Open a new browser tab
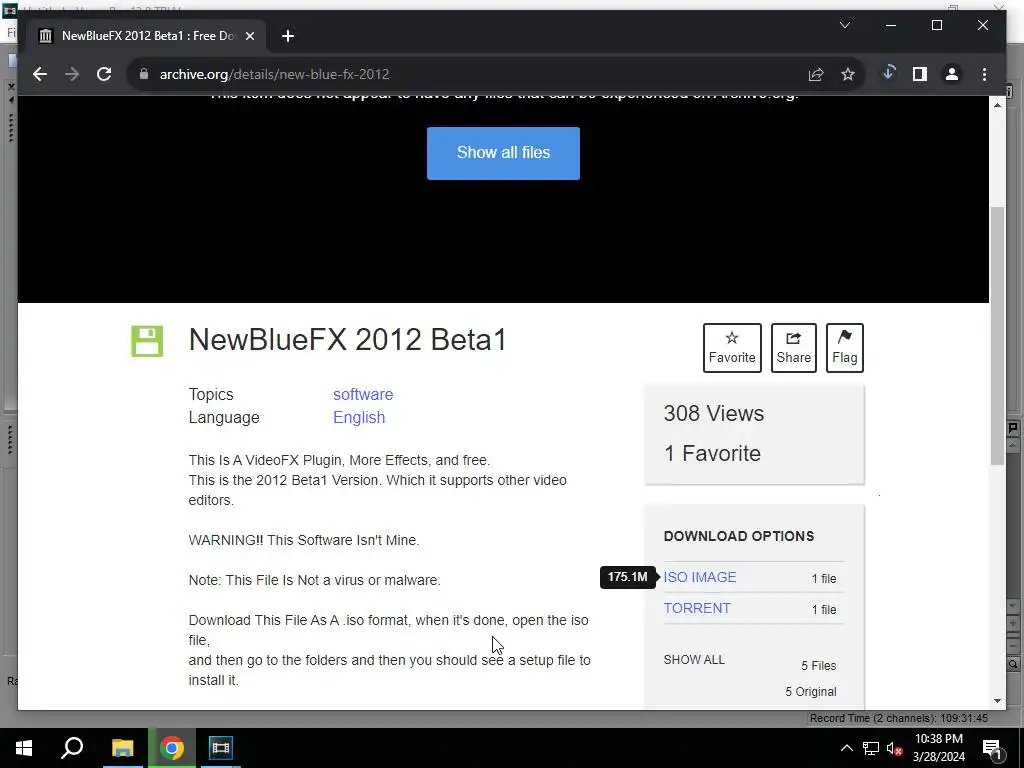 tap(288, 36)
